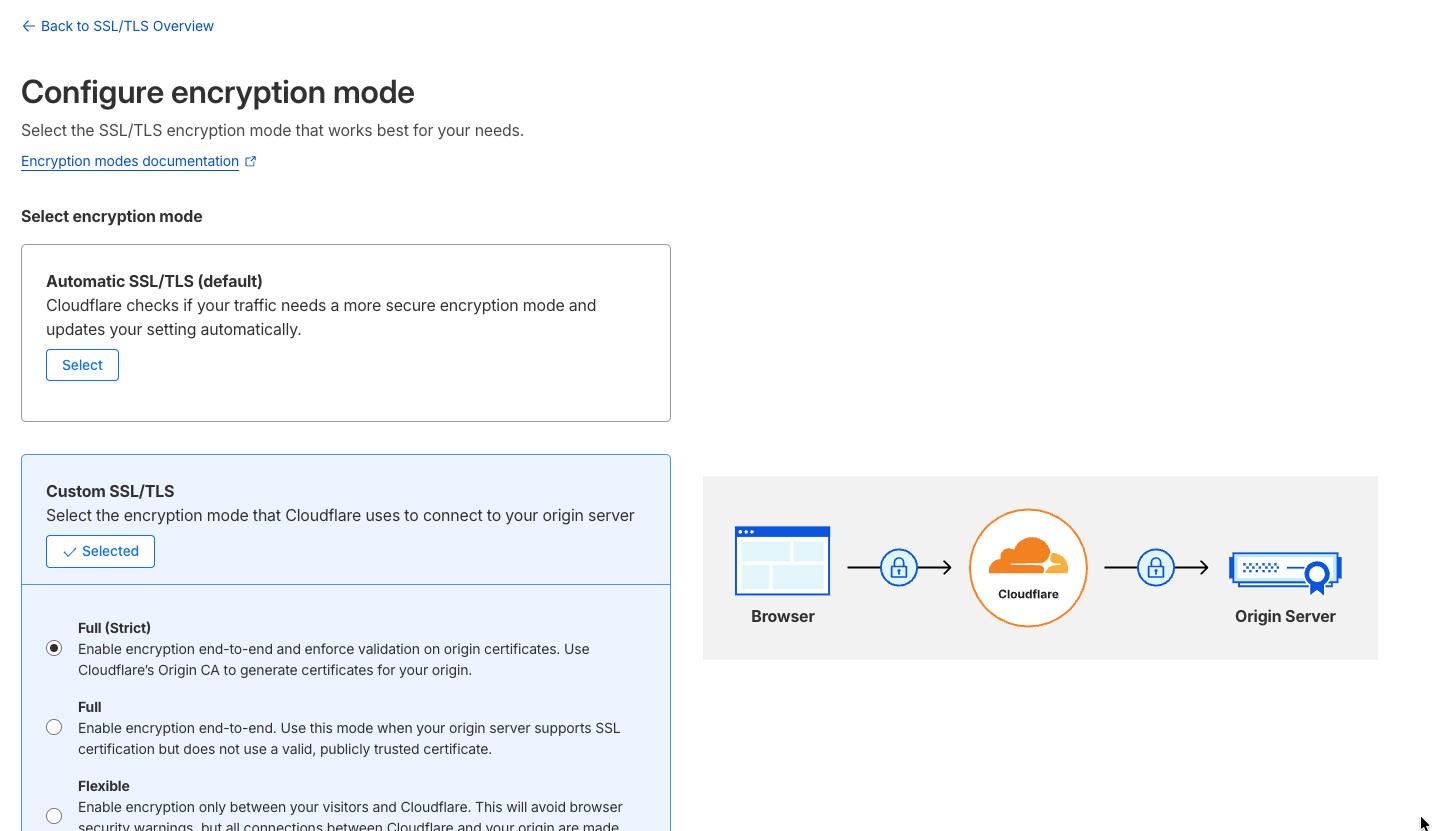Click the lock icon between Browser and Cloudflare

click(x=898, y=567)
